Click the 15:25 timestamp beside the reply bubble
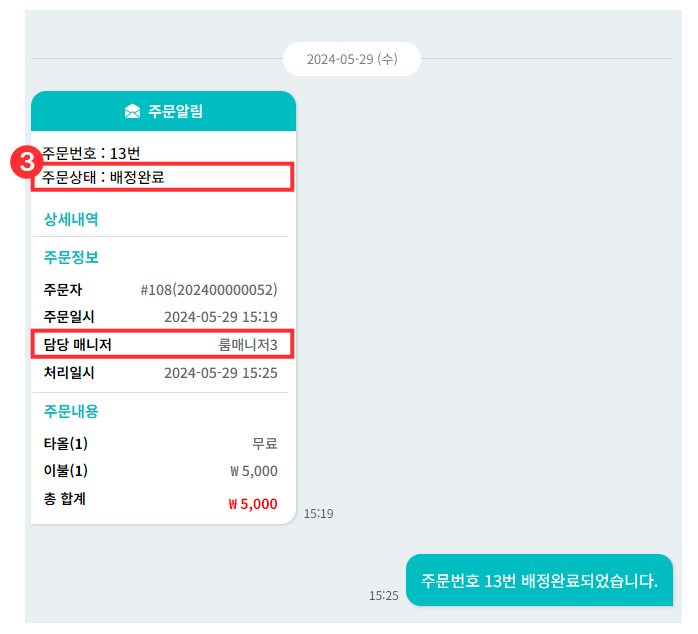 (x=383, y=595)
